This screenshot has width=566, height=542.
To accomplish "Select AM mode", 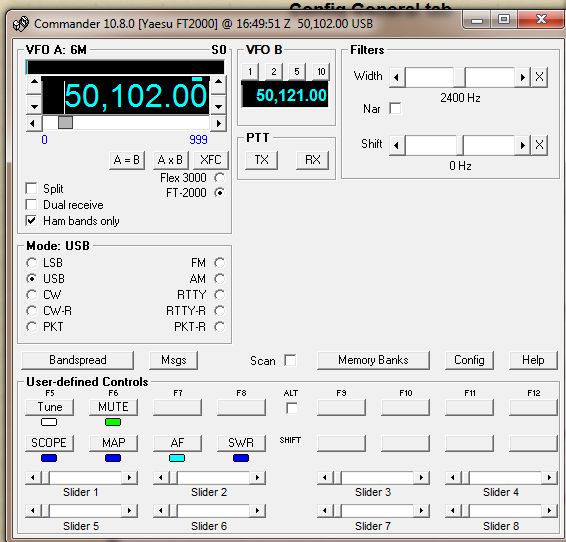I will [x=219, y=279].
